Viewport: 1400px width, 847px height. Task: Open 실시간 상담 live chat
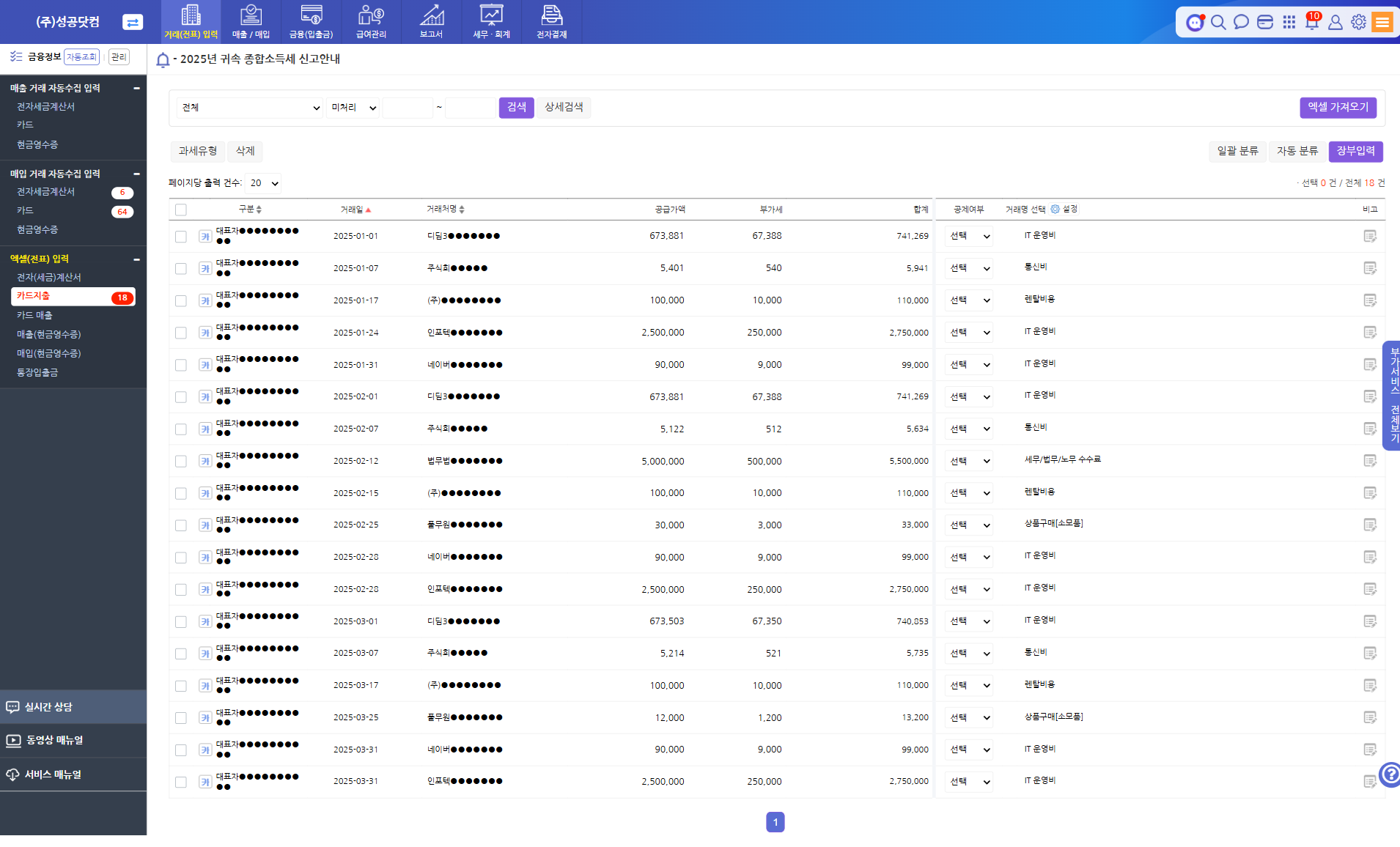73,707
